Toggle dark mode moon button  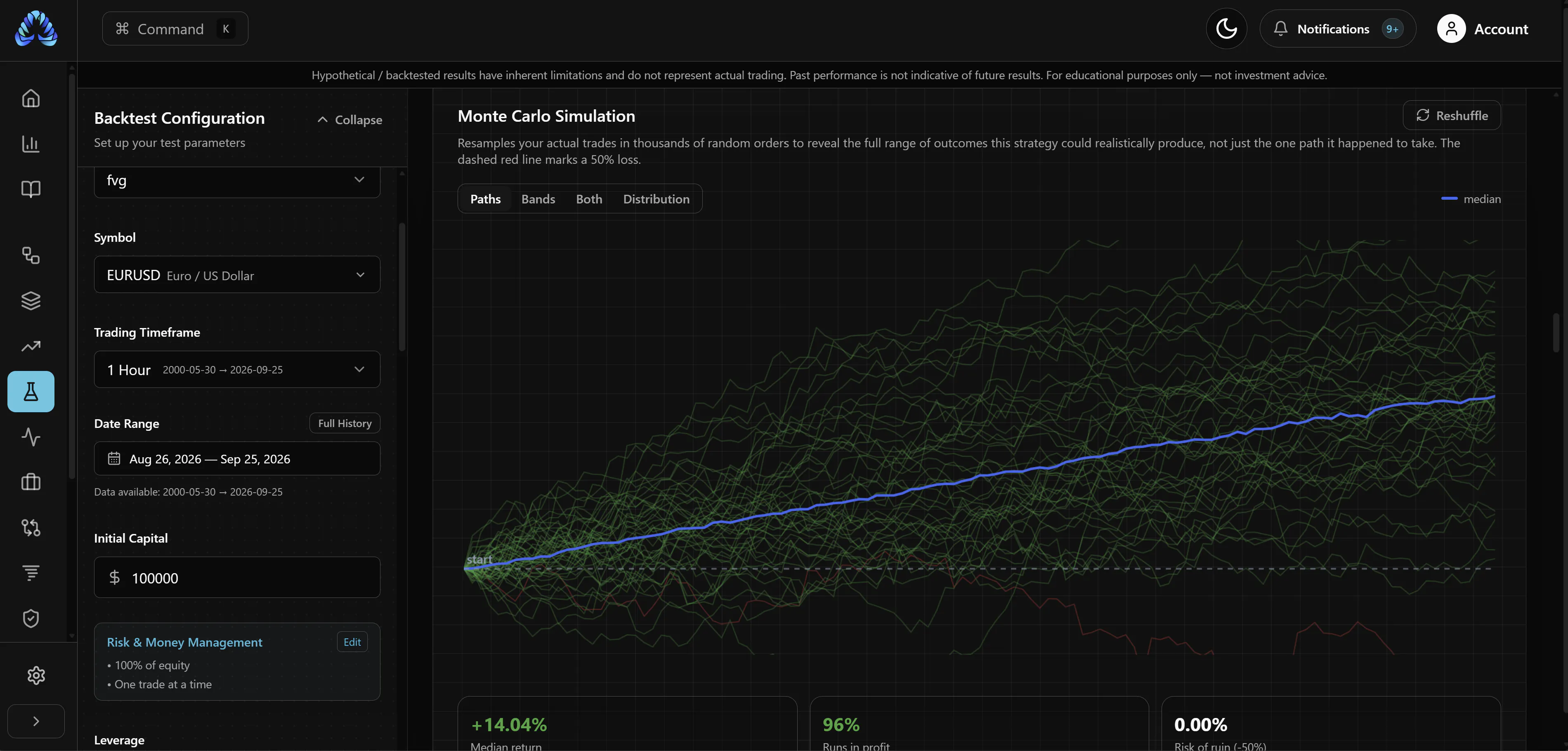(x=1226, y=28)
